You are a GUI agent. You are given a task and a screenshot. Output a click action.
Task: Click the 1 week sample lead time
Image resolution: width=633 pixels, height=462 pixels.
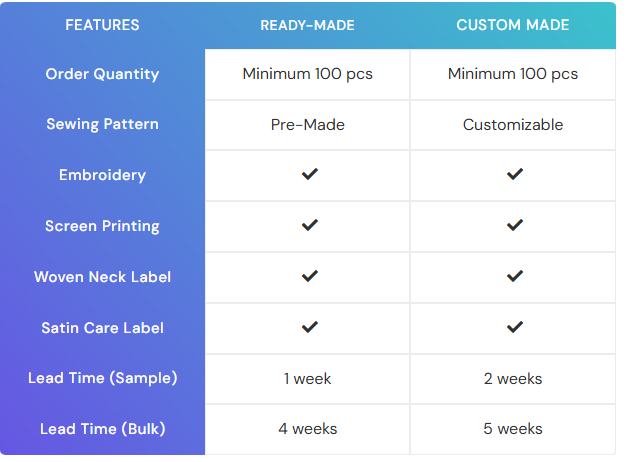tap(308, 378)
